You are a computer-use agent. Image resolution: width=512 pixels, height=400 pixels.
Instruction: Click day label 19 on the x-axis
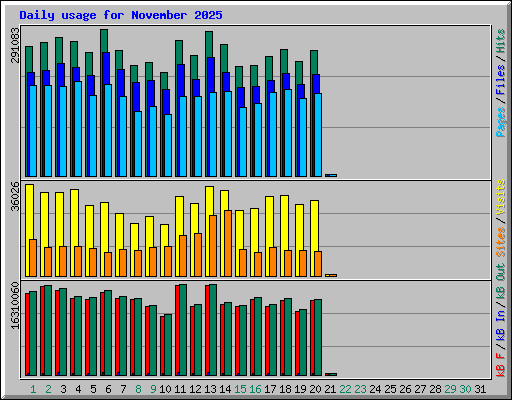(300, 389)
